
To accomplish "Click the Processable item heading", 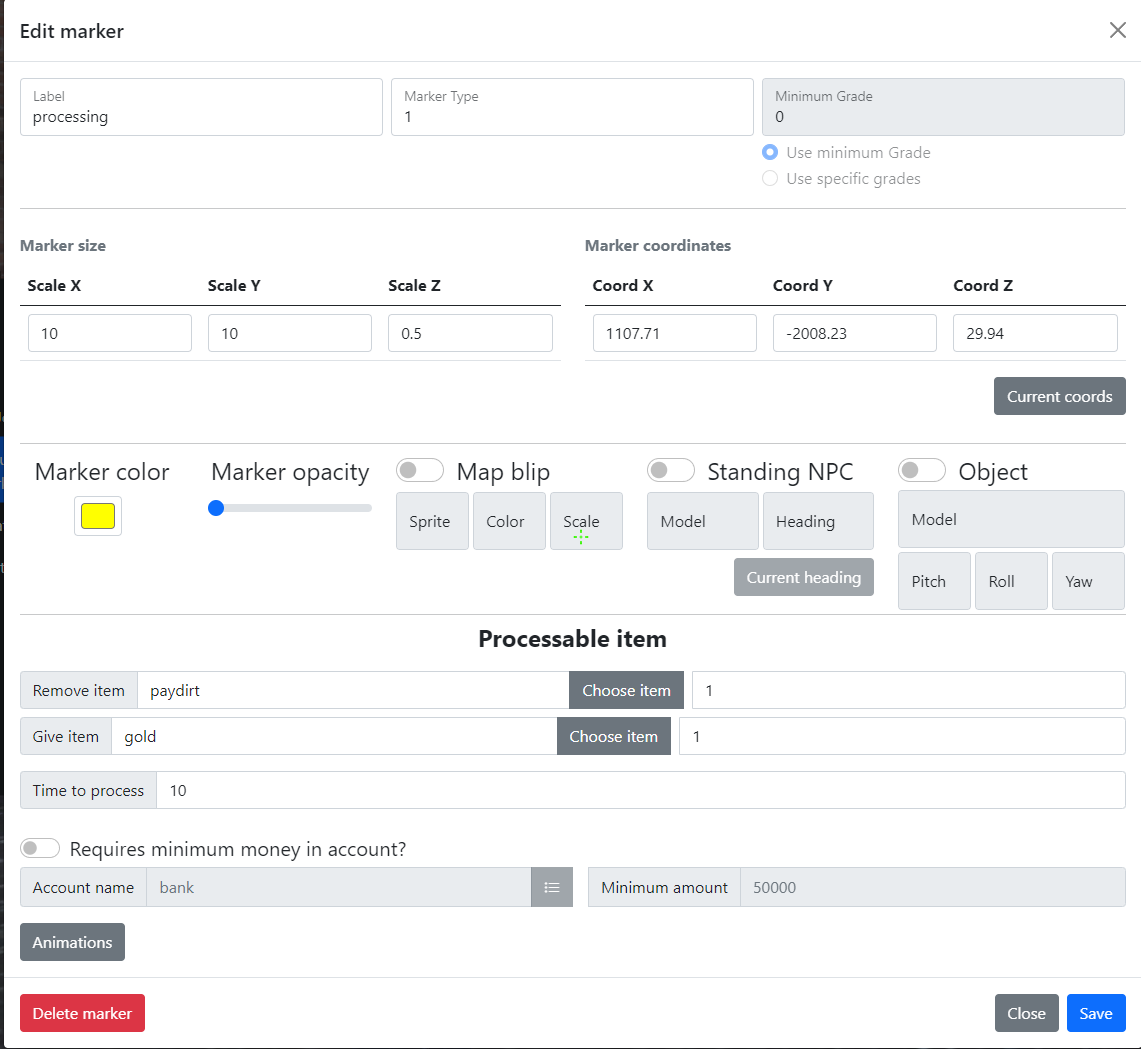I will [572, 639].
